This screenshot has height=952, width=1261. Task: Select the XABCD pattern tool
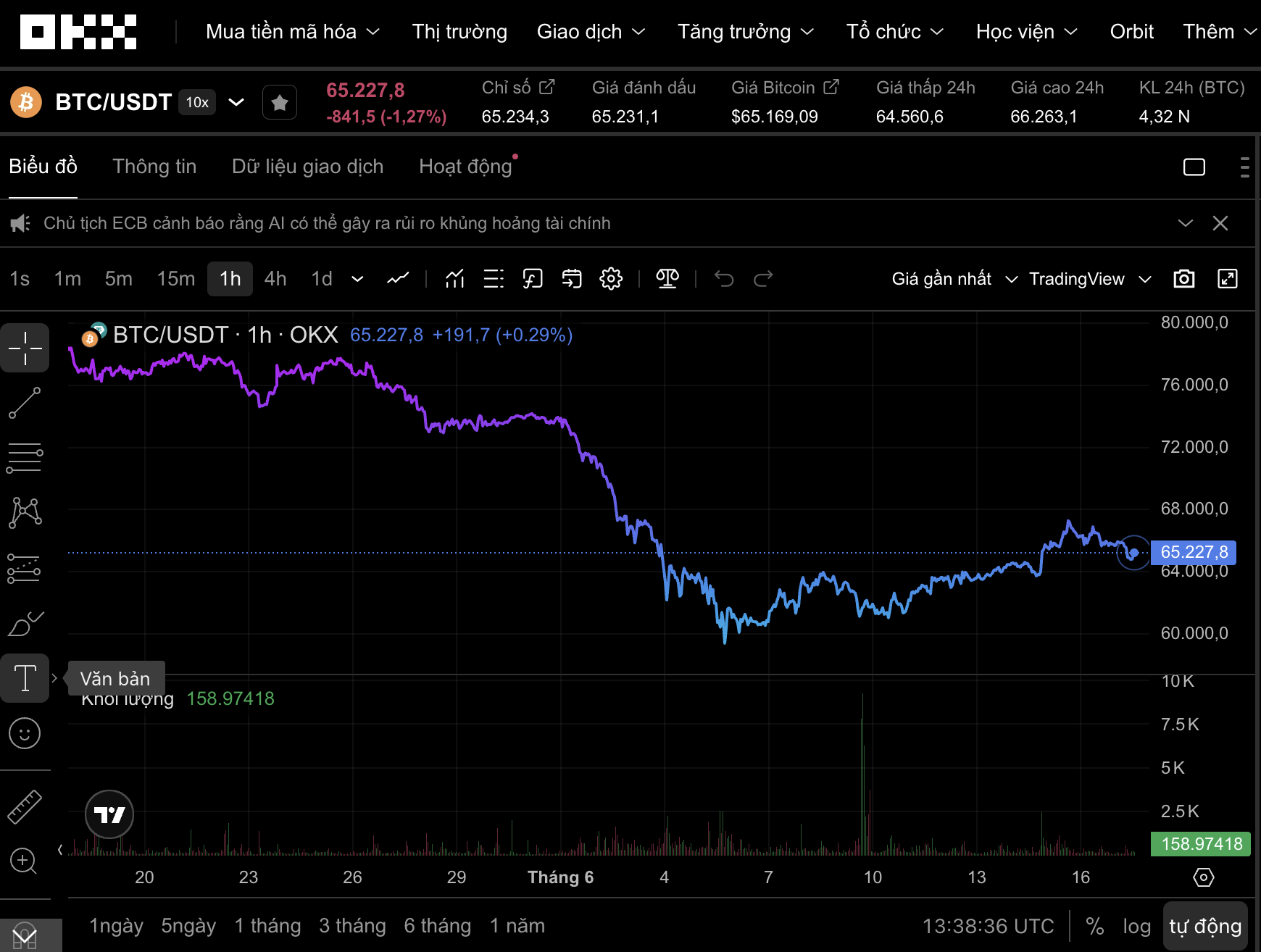point(25,513)
